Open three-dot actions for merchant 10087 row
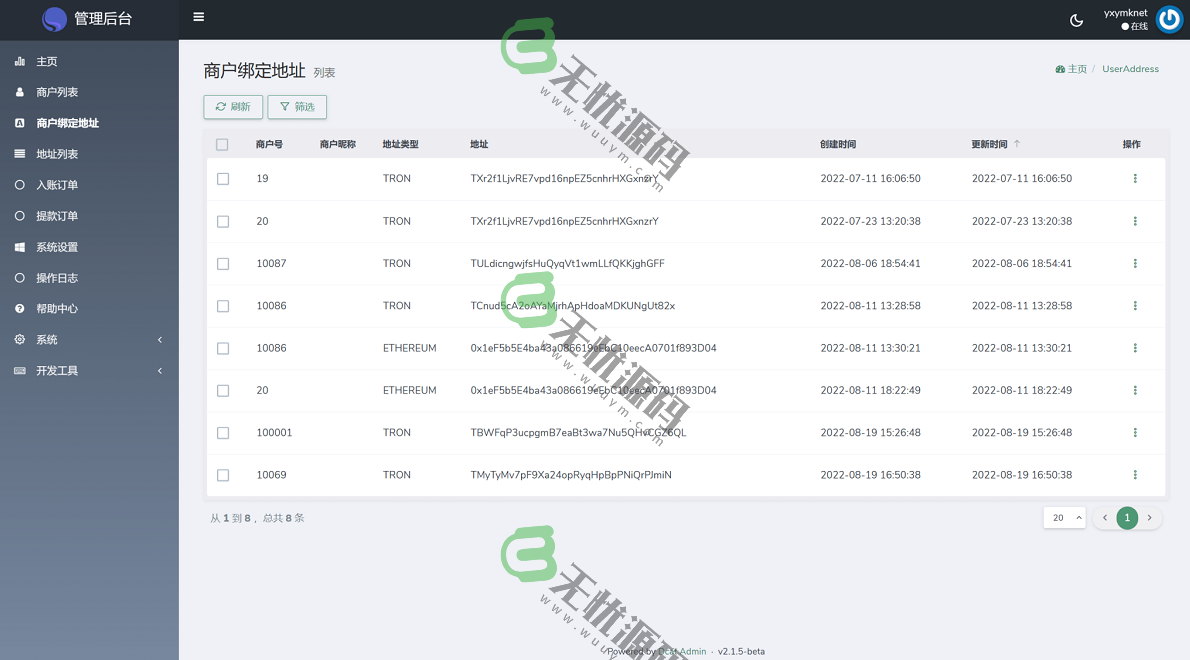The width and height of the screenshot is (1190, 660). tap(1135, 264)
